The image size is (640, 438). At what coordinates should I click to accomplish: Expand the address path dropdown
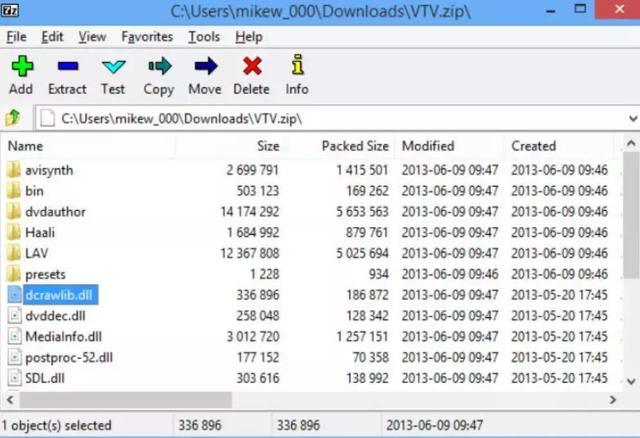(x=633, y=118)
